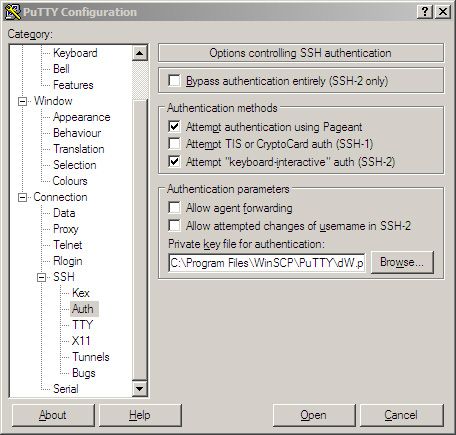456x435 pixels.
Task: Select the Auth tree item
Action: click(x=83, y=309)
